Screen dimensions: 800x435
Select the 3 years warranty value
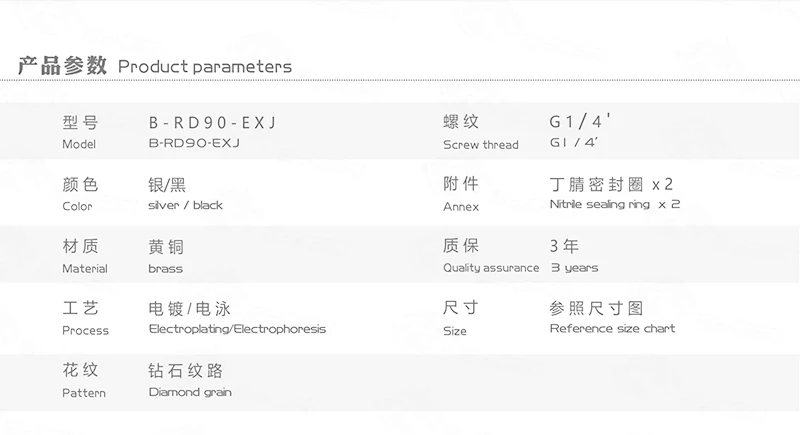tap(574, 268)
